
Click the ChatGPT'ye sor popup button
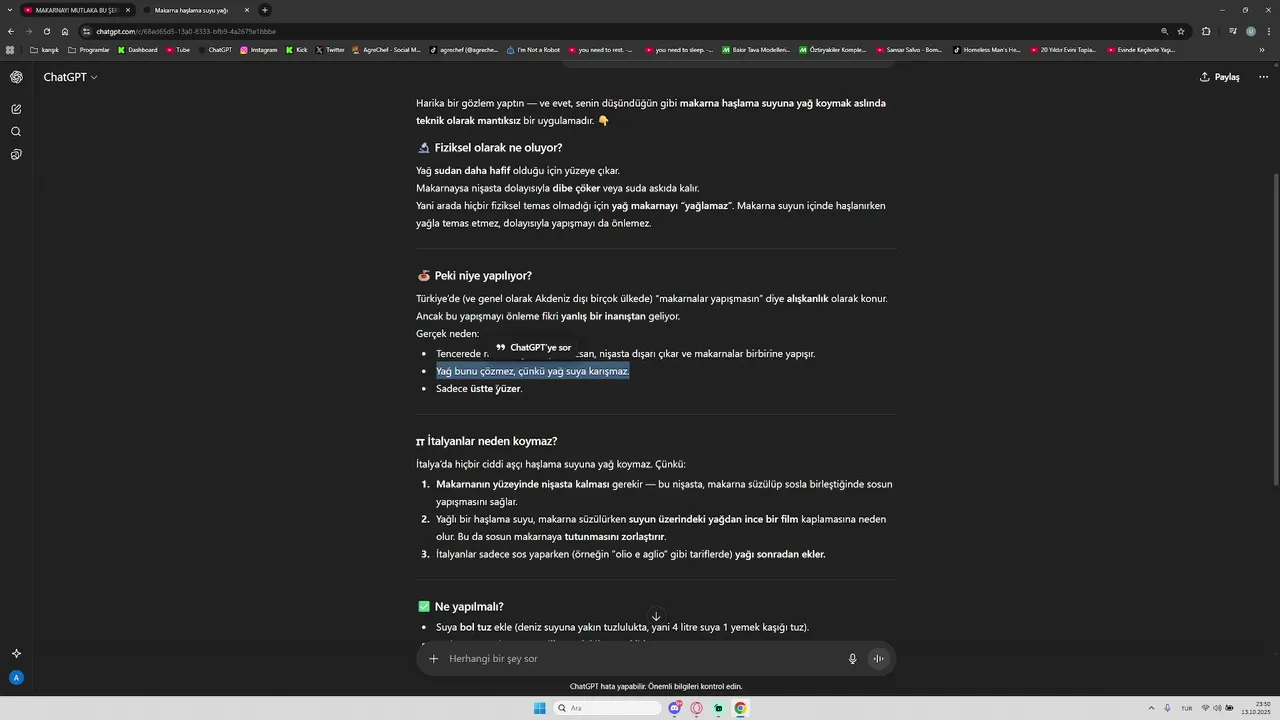(x=534, y=348)
